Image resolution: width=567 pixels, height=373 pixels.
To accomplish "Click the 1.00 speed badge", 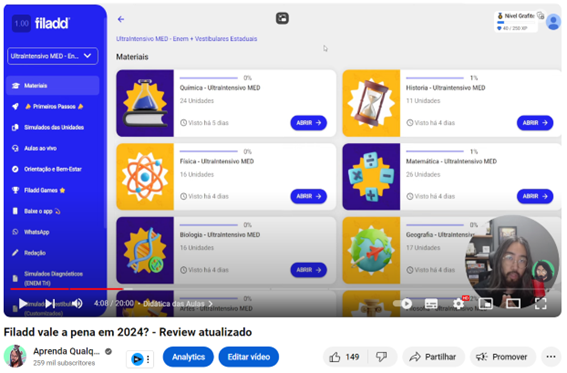I will pos(21,23).
